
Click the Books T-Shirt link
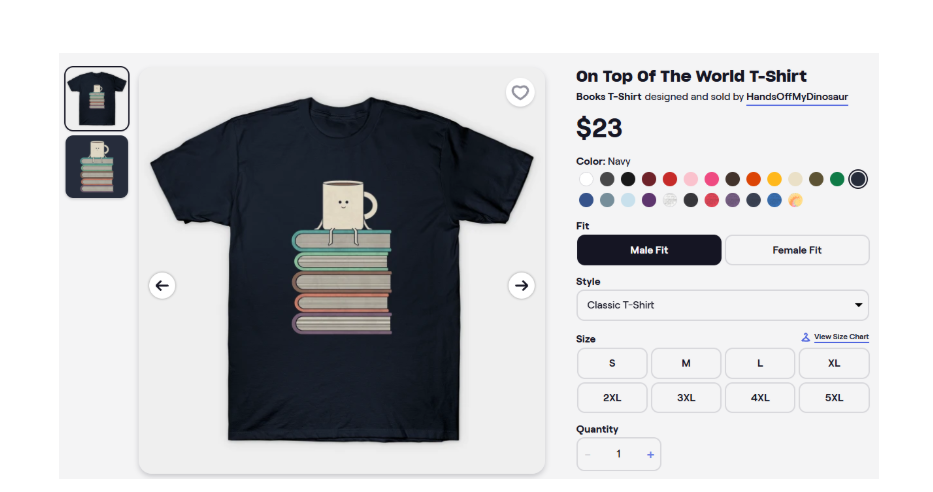pyautogui.click(x=609, y=97)
